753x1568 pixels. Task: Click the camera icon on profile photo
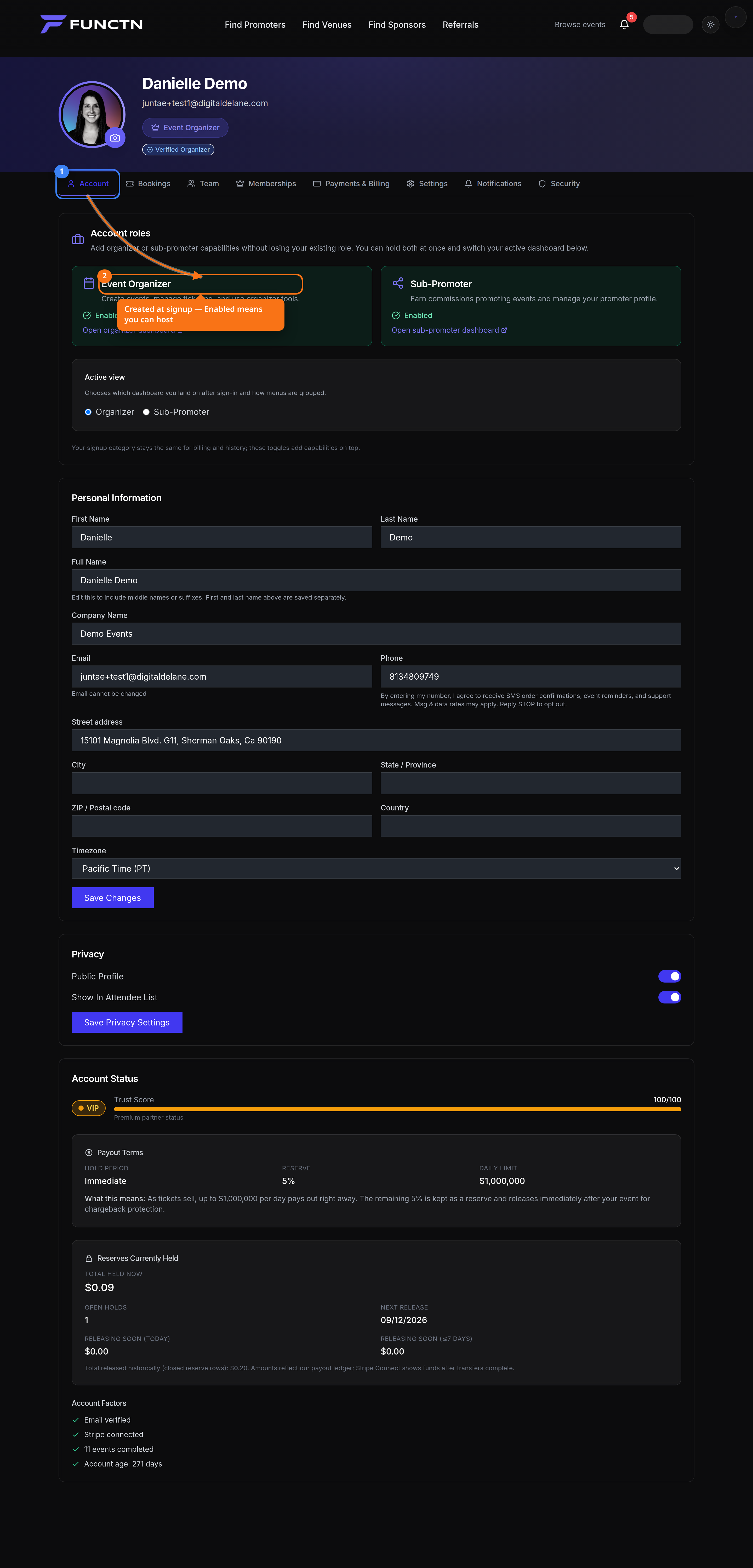click(115, 138)
